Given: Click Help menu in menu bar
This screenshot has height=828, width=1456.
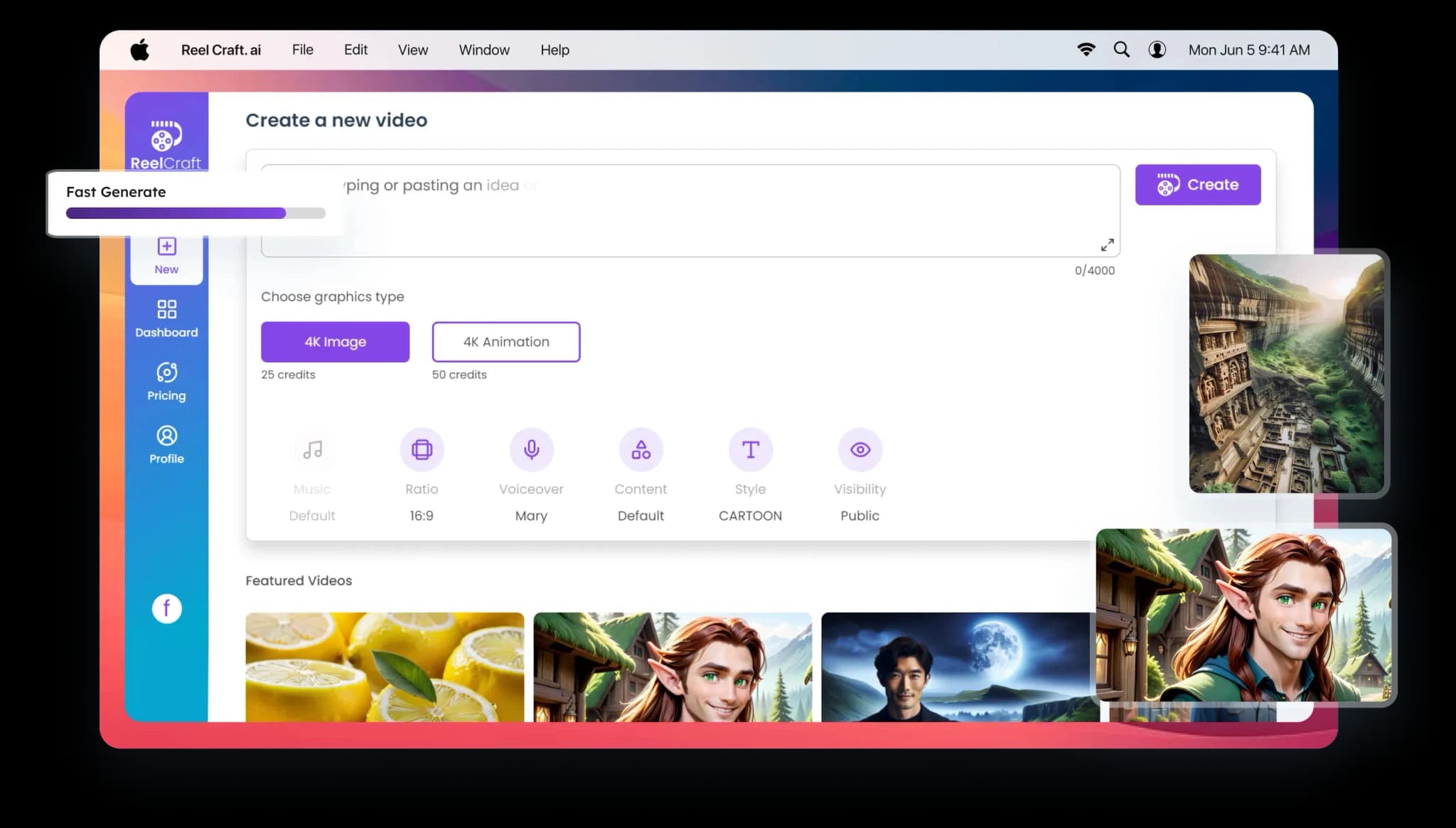Looking at the screenshot, I should [554, 50].
